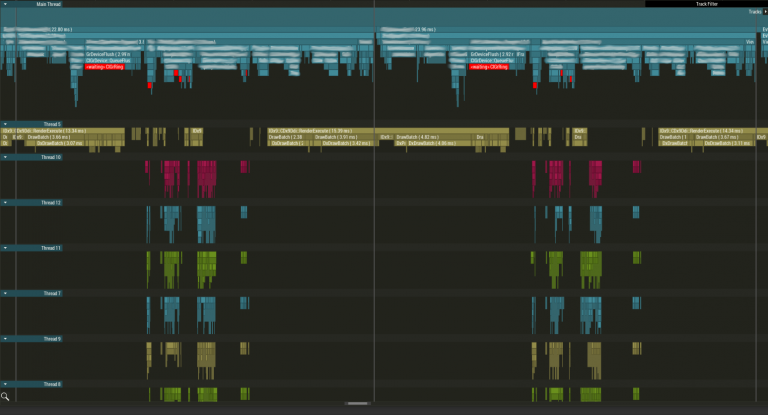Click the Thread 10 header label
Image resolution: width=768 pixels, height=415 pixels.
(51, 157)
